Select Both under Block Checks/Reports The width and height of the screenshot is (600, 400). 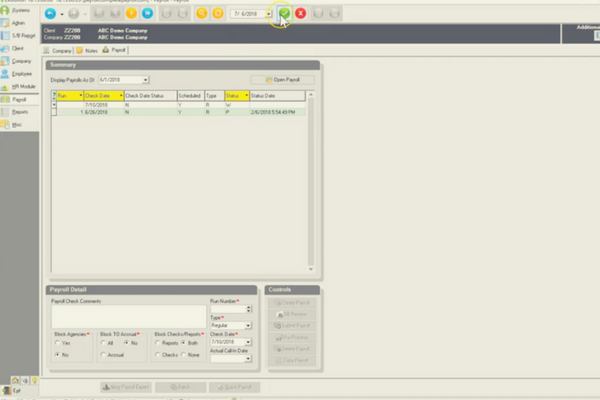[184, 343]
